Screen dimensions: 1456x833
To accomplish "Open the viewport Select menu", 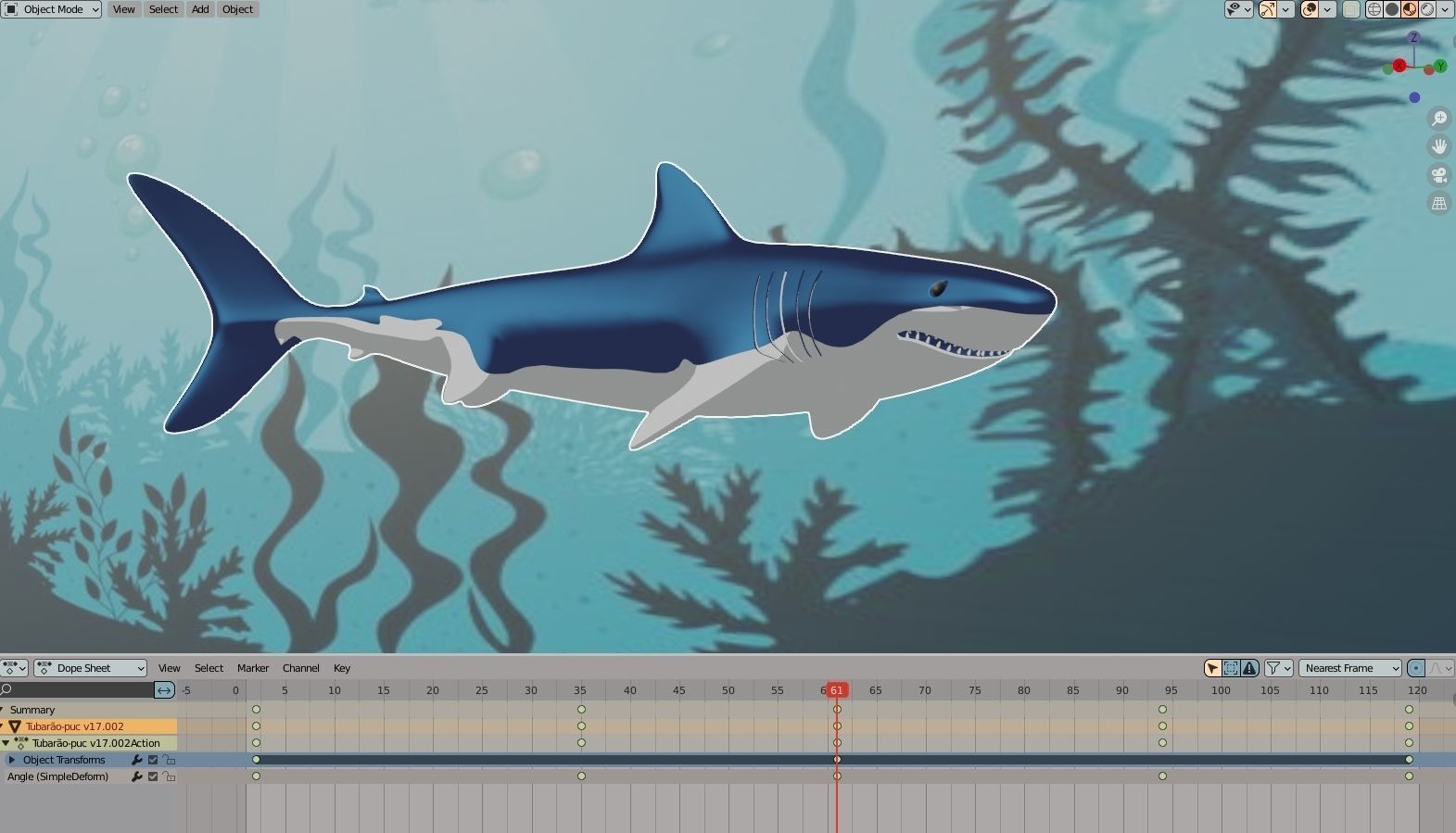I will pos(163,9).
